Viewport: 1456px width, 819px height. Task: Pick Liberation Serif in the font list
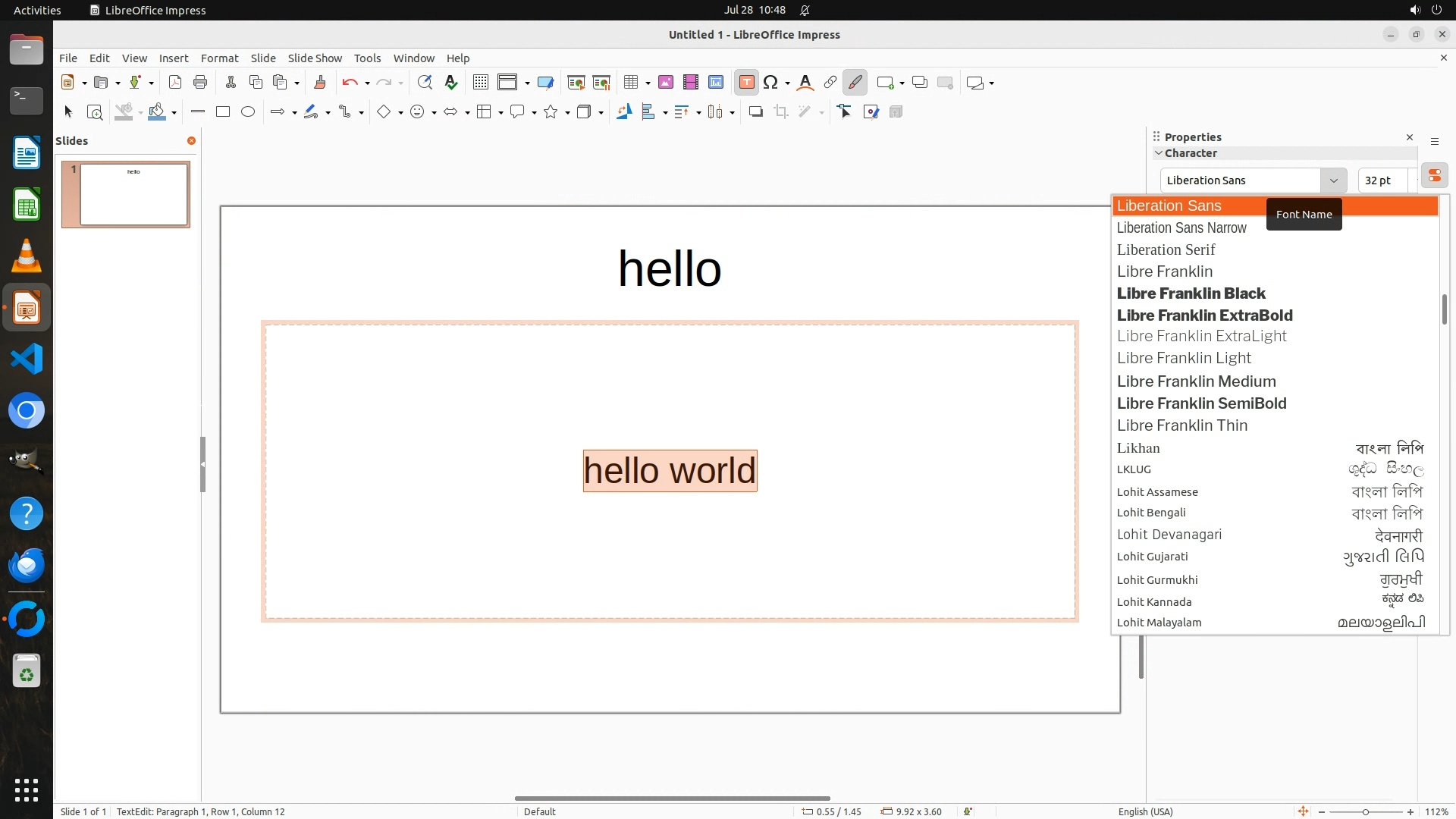(1166, 250)
